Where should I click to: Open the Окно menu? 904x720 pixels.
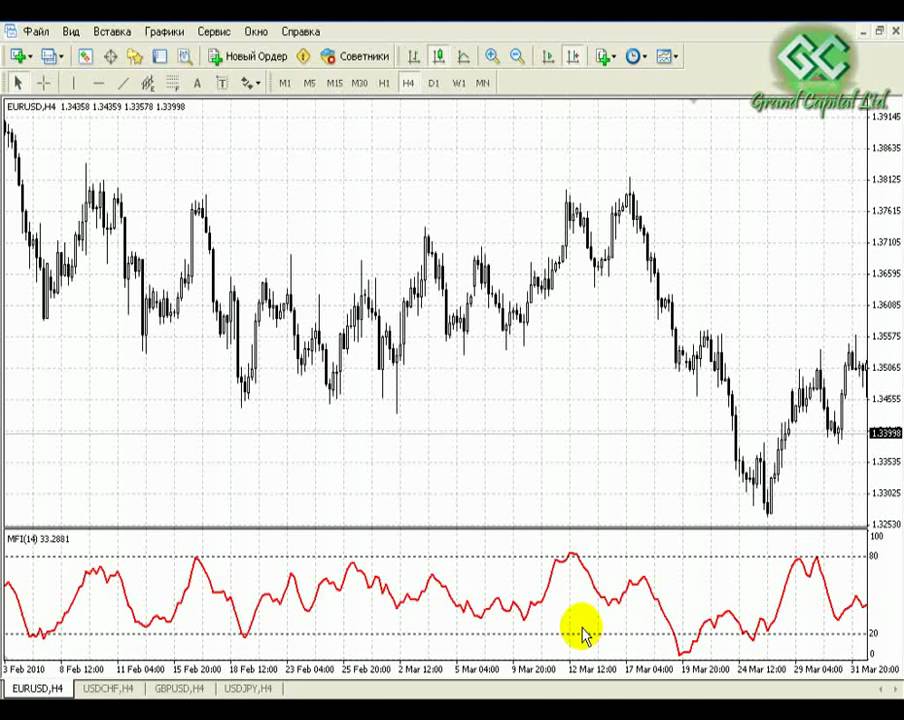coord(256,32)
